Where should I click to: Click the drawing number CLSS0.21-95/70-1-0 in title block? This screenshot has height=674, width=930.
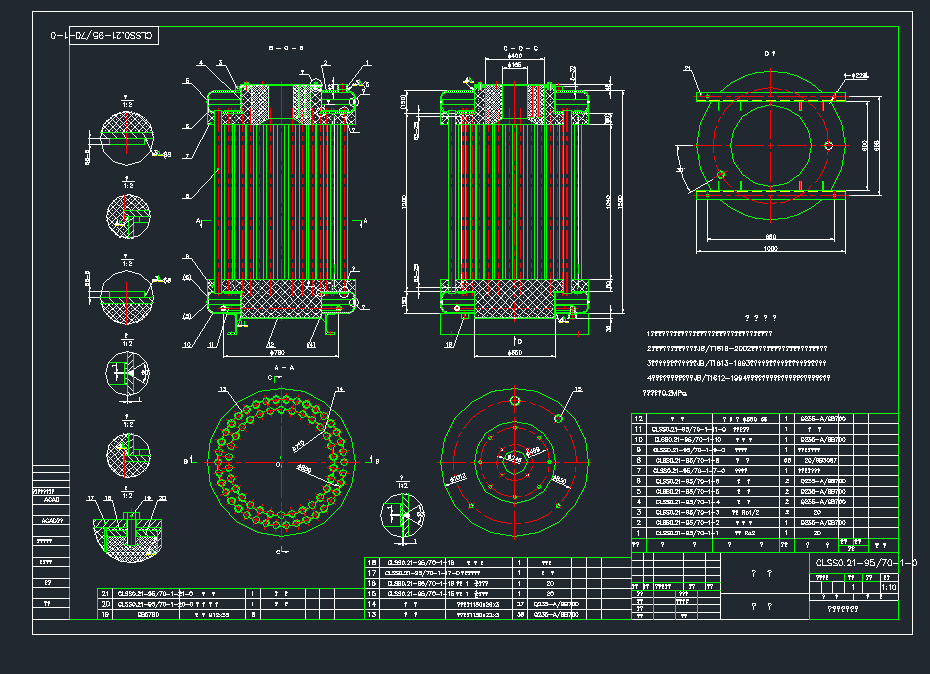point(865,564)
